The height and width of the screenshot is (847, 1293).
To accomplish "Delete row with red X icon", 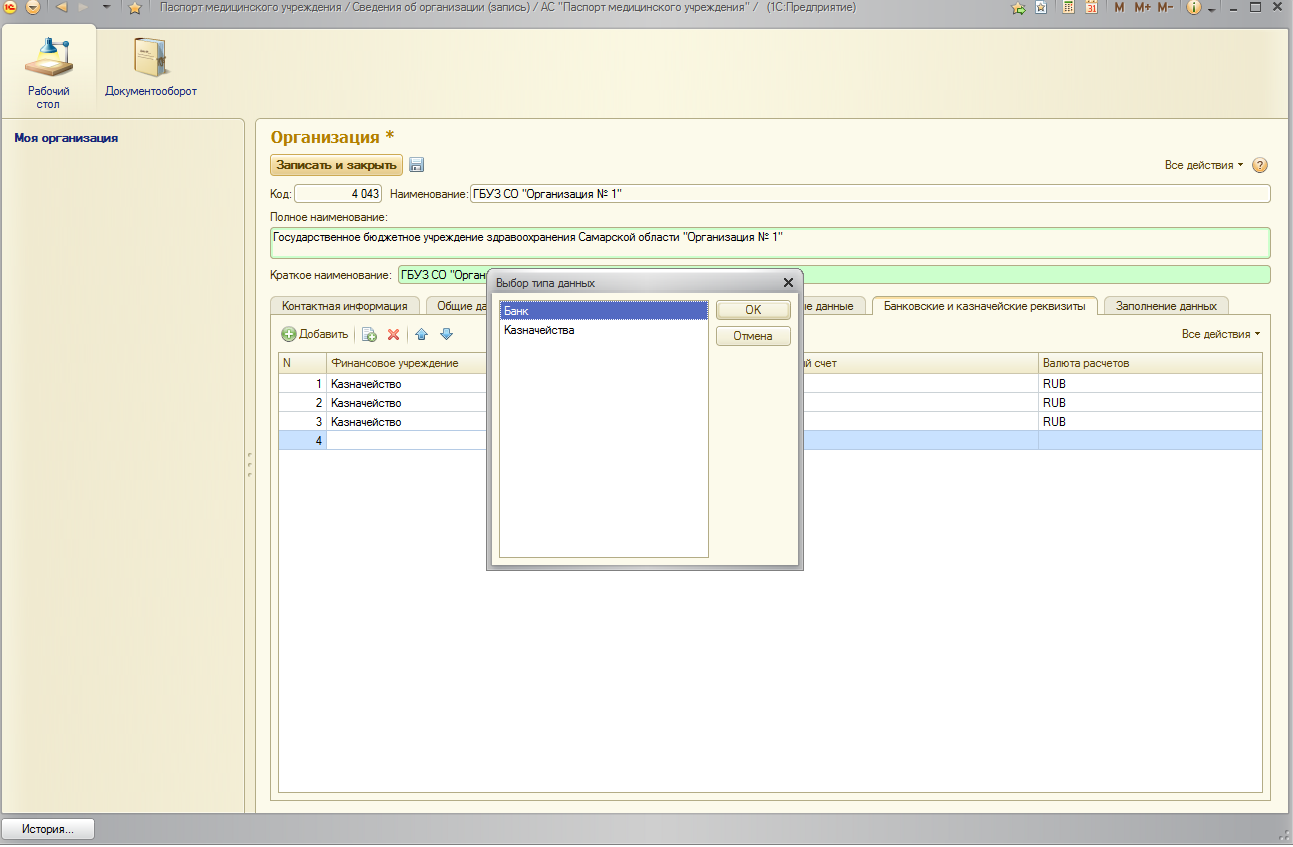I will pyautogui.click(x=394, y=335).
